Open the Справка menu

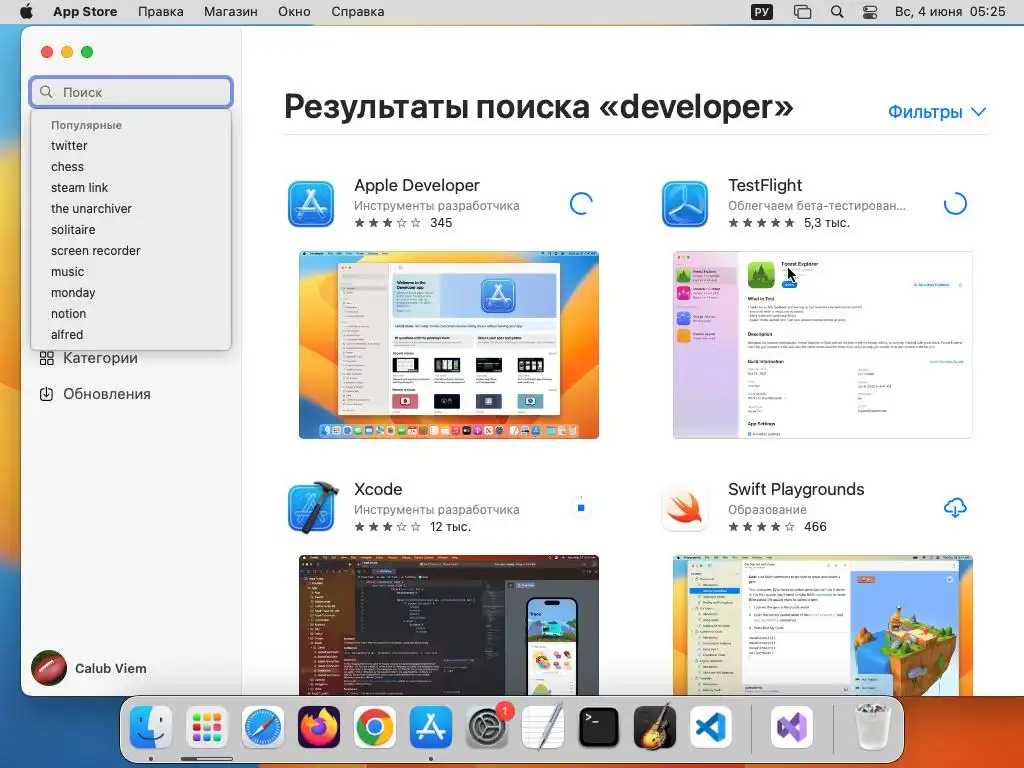357,12
